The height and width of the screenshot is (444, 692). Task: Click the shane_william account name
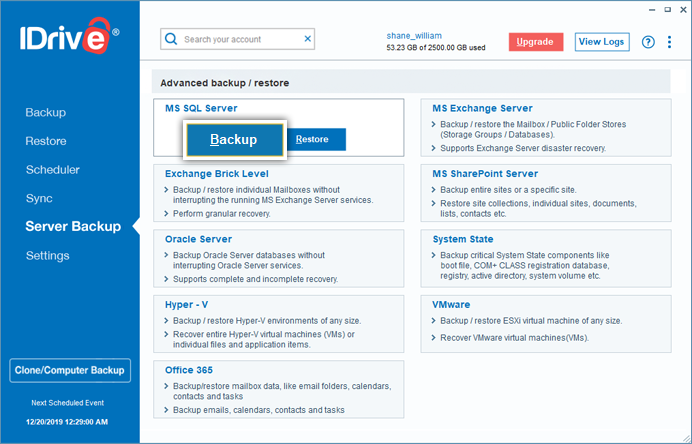414,36
